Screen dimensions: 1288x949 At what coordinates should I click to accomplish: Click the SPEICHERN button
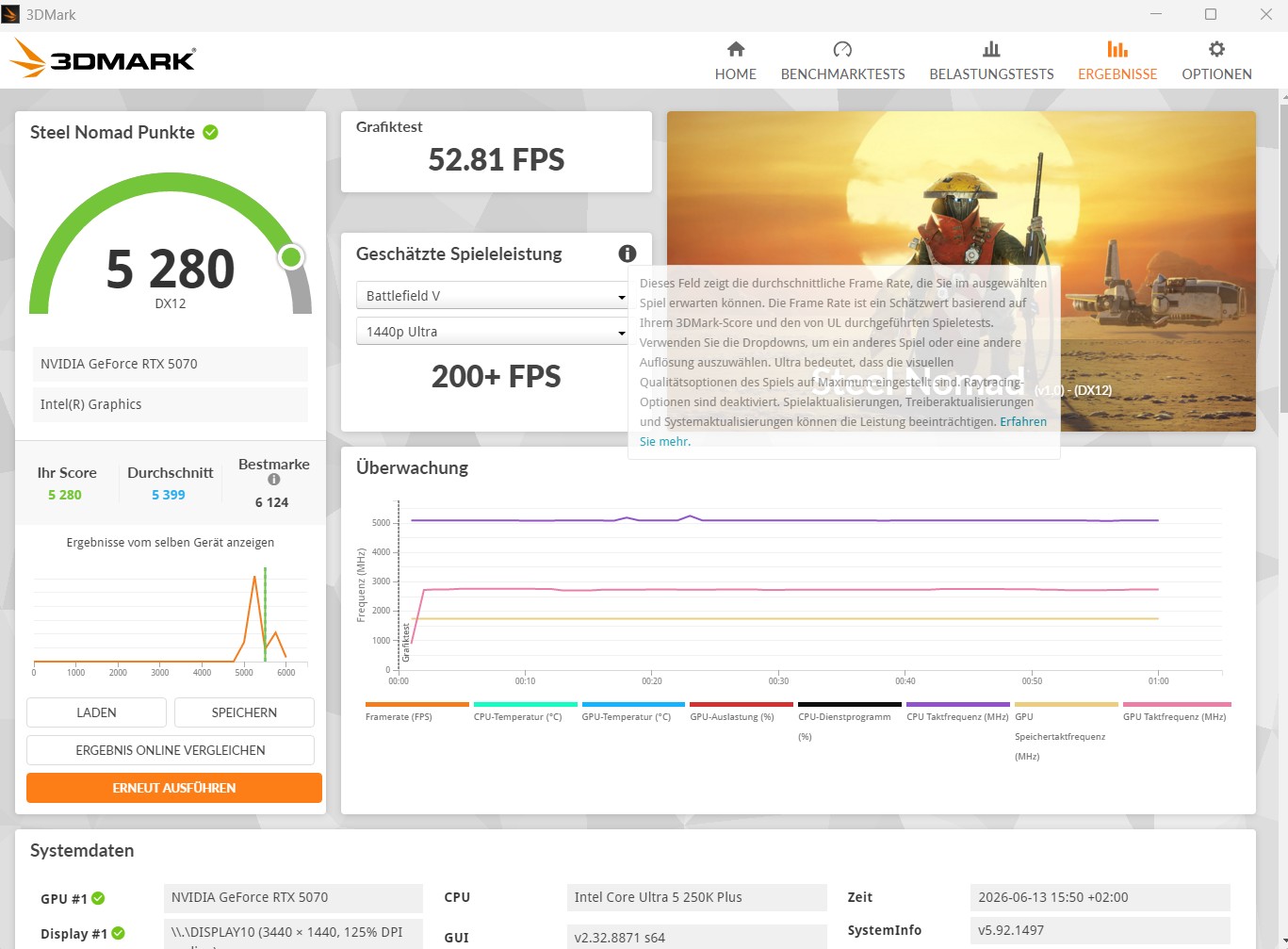pos(244,712)
